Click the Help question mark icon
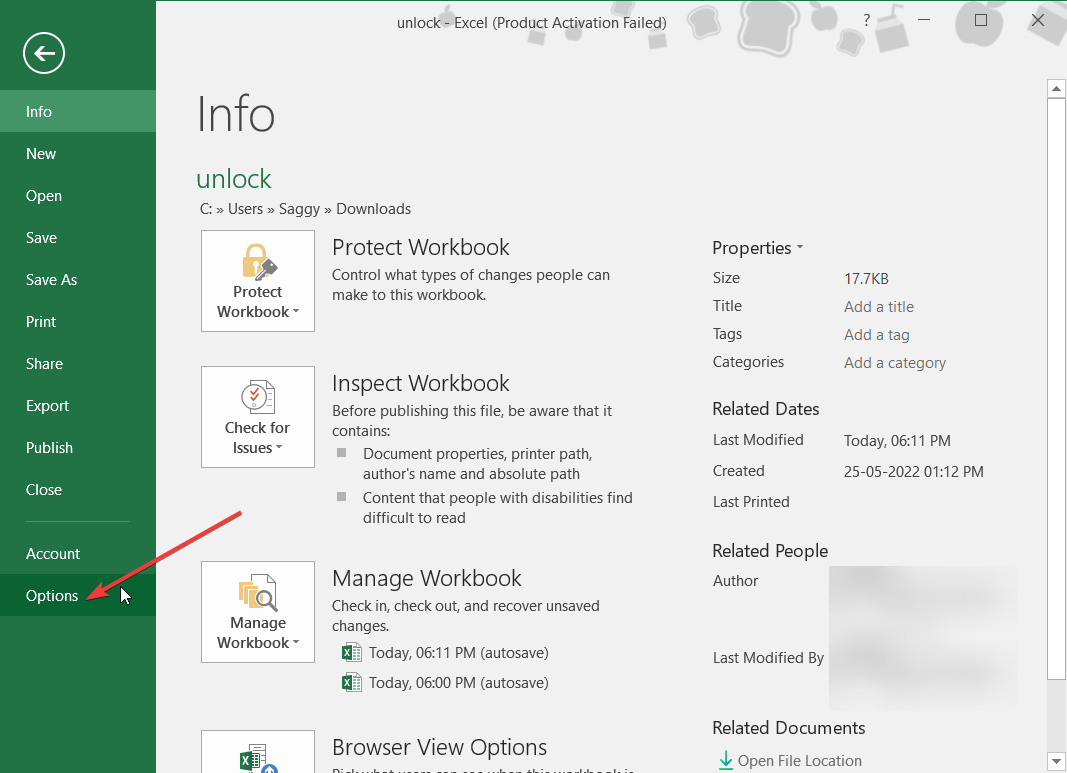 tap(866, 20)
